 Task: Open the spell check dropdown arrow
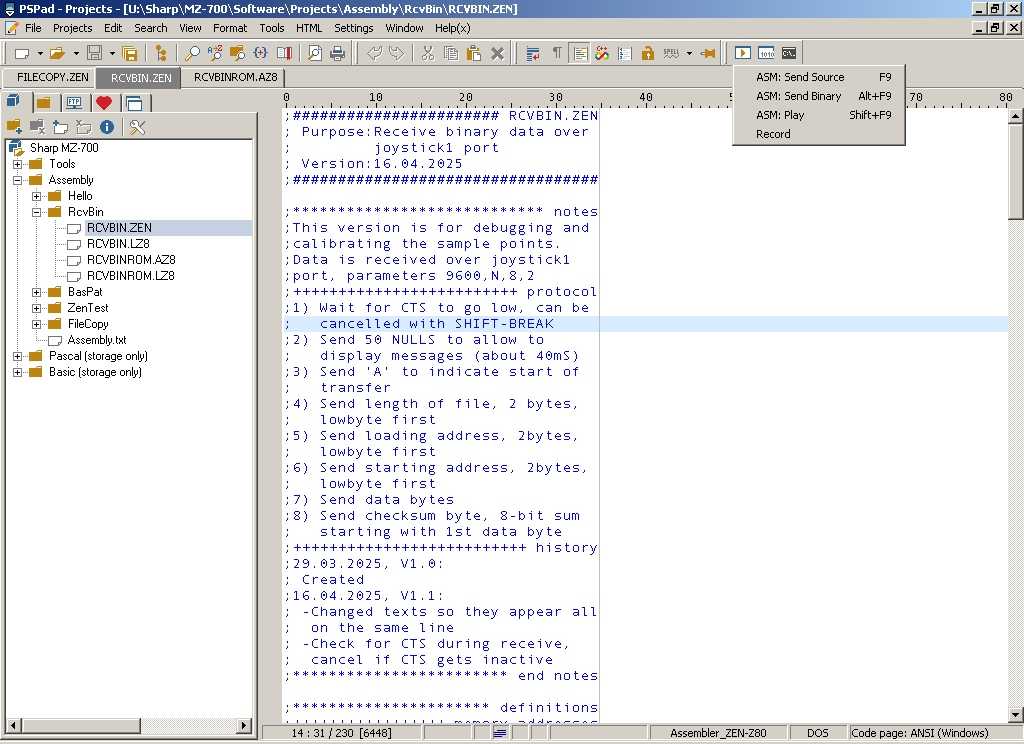pyautogui.click(x=689, y=54)
